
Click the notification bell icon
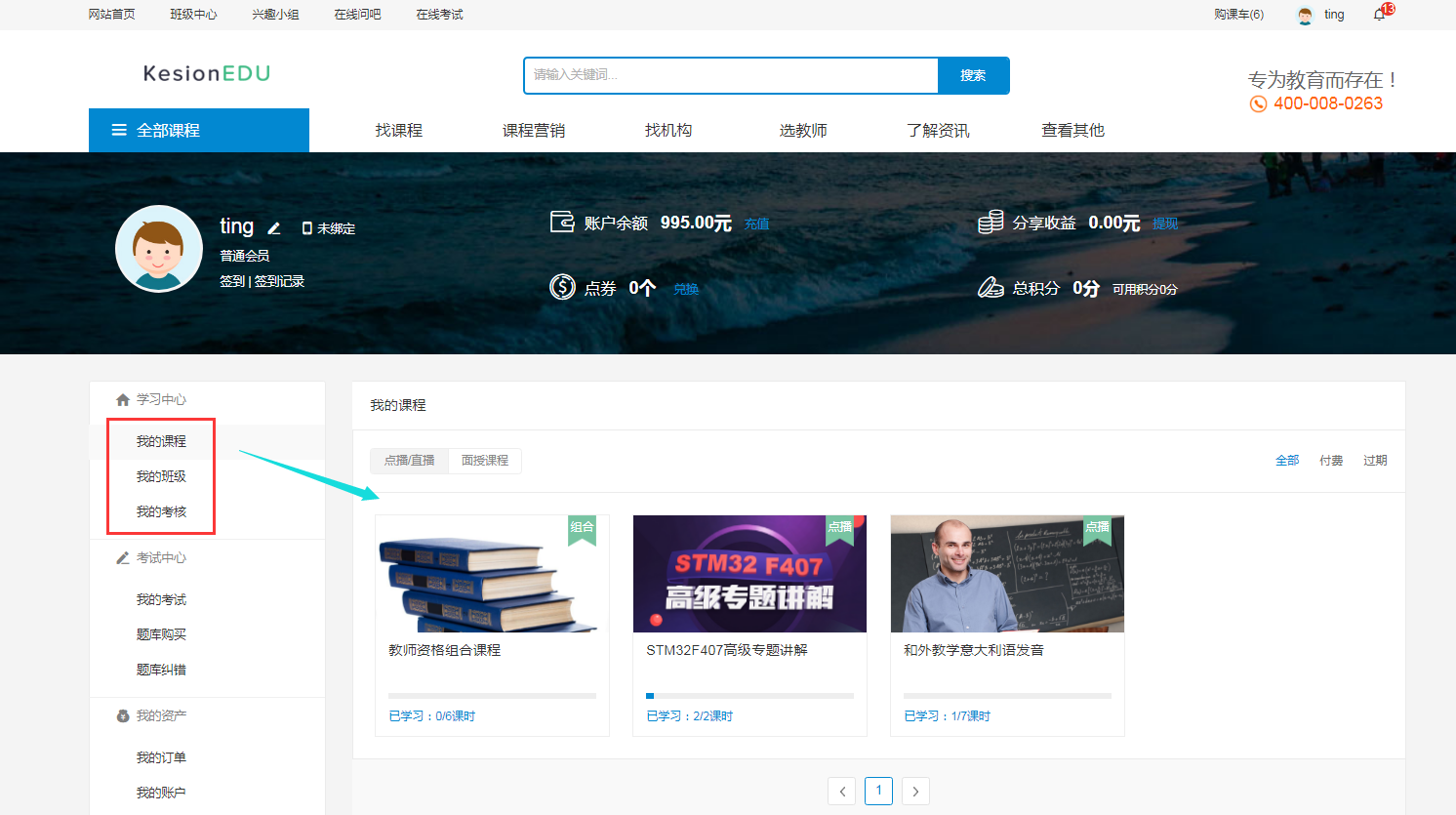point(1379,15)
